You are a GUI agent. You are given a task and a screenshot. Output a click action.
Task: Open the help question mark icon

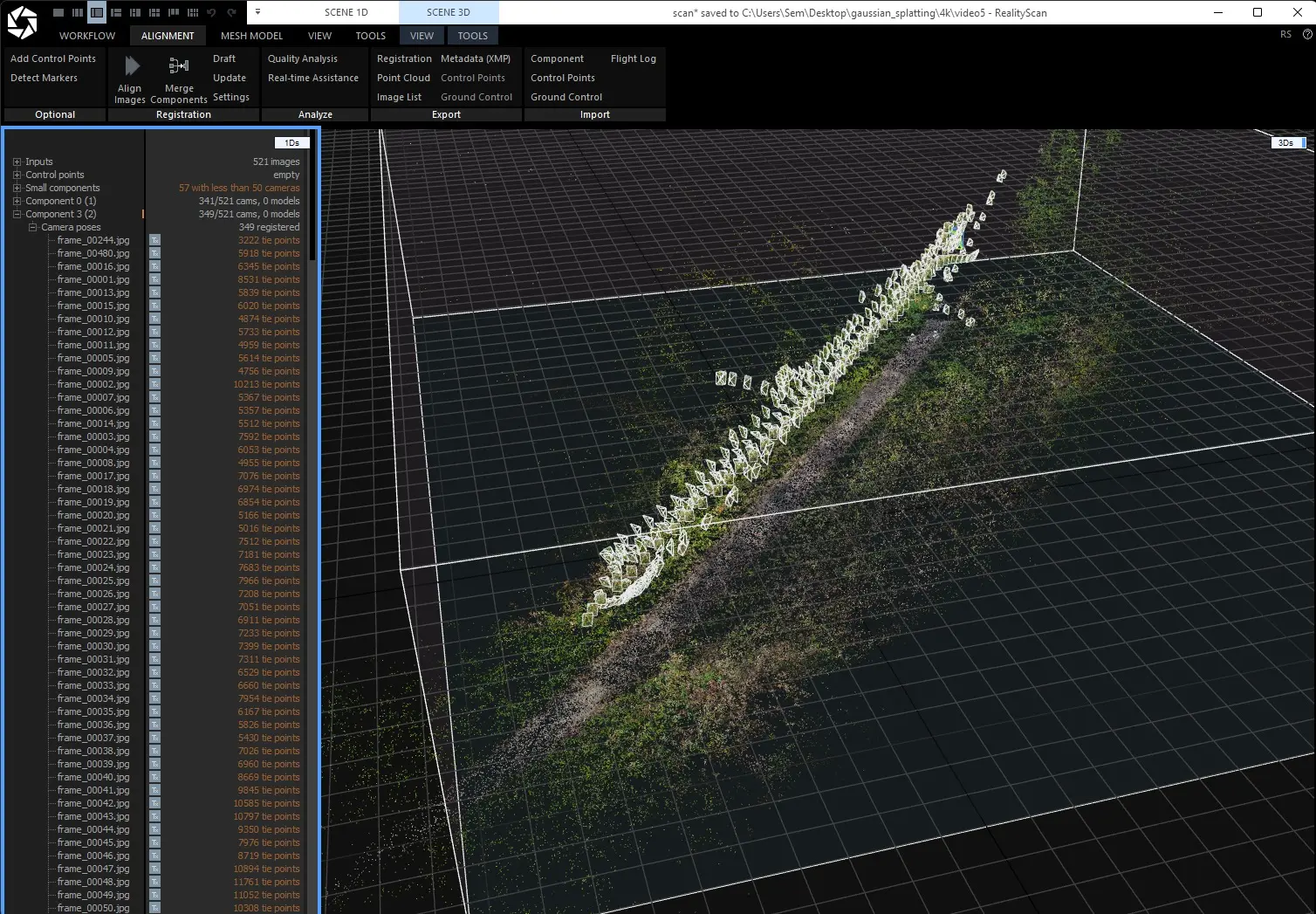(x=1306, y=35)
